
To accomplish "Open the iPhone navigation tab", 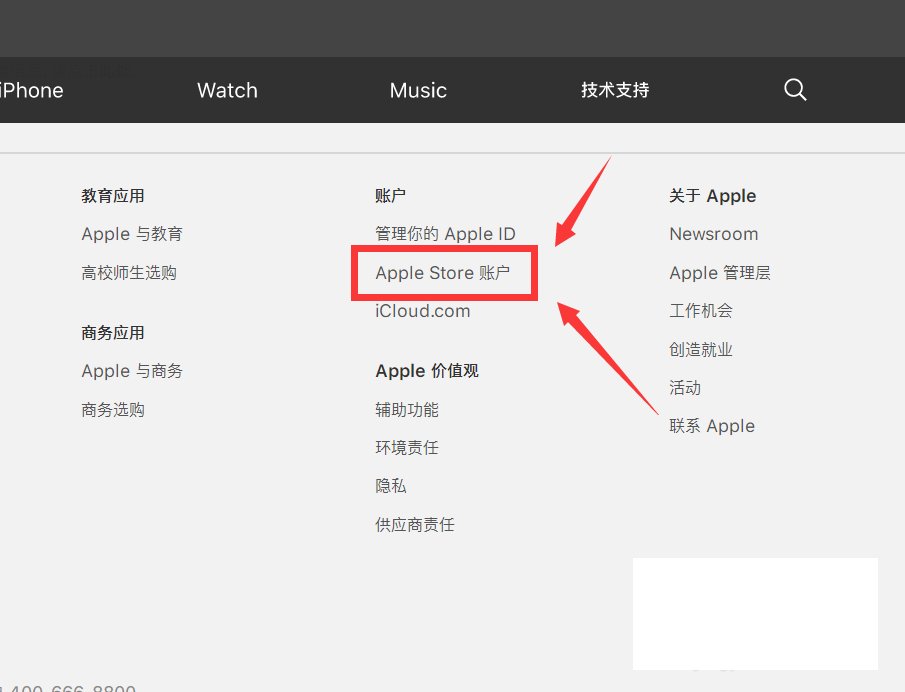I will [32, 91].
